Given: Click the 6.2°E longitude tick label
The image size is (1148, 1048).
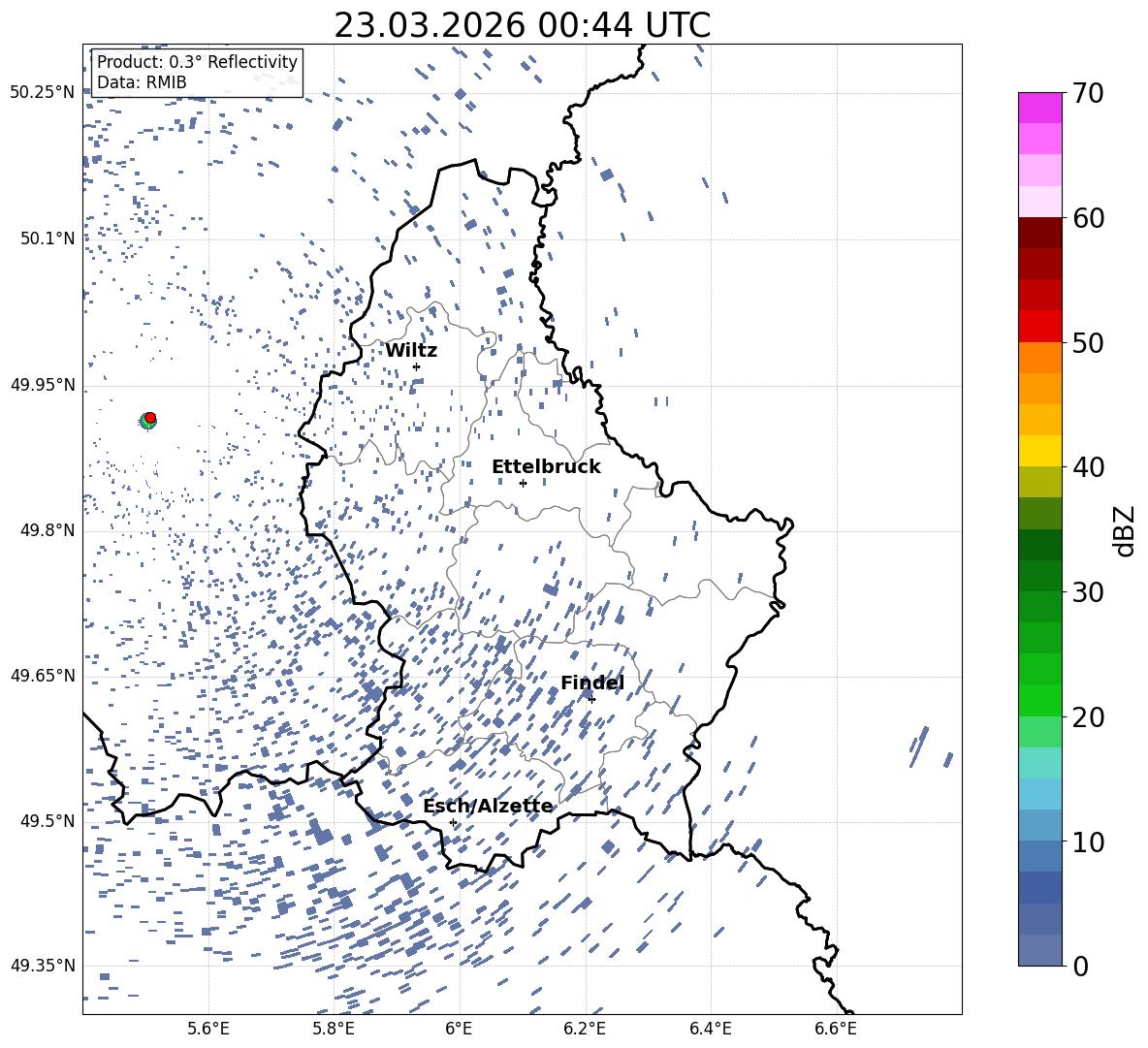Looking at the screenshot, I should (x=585, y=1029).
